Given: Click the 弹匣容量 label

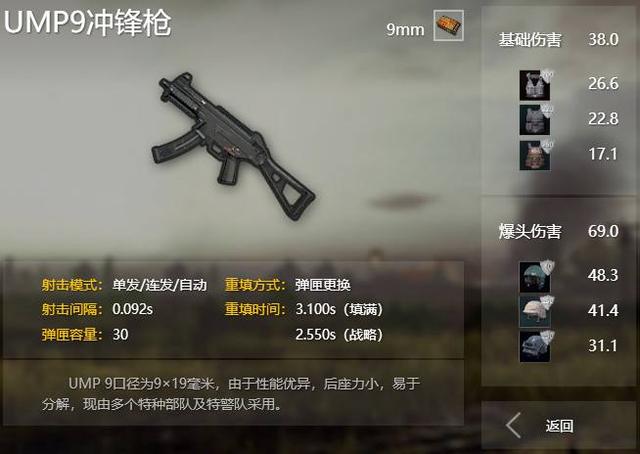Looking at the screenshot, I should tap(72, 334).
